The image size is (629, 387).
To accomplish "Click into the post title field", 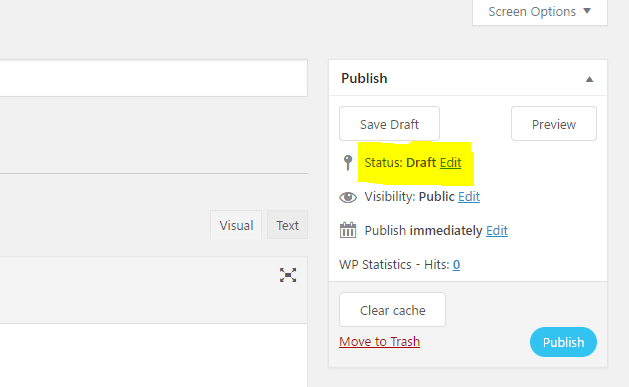I will point(154,78).
